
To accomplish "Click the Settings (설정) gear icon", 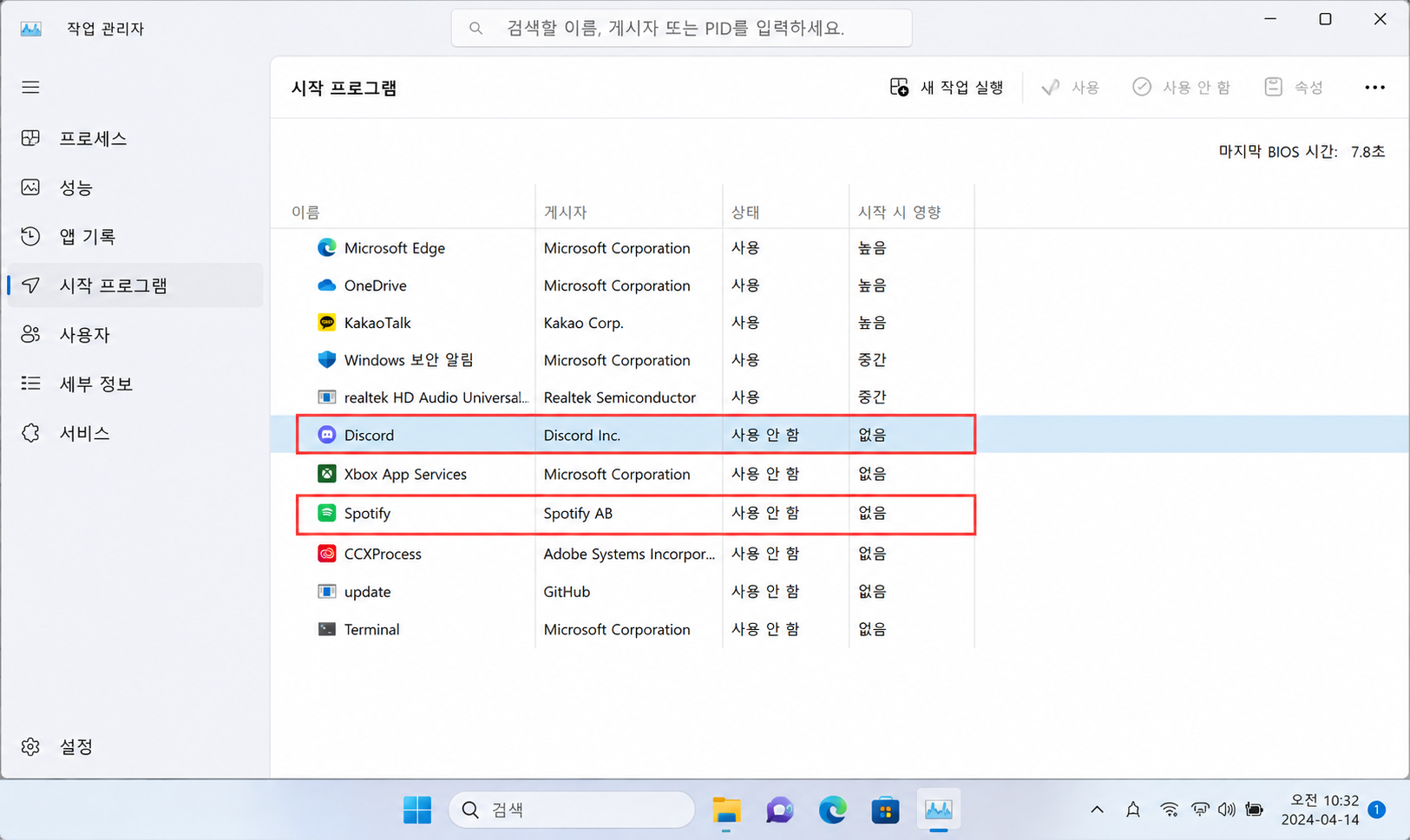I will coord(30,746).
